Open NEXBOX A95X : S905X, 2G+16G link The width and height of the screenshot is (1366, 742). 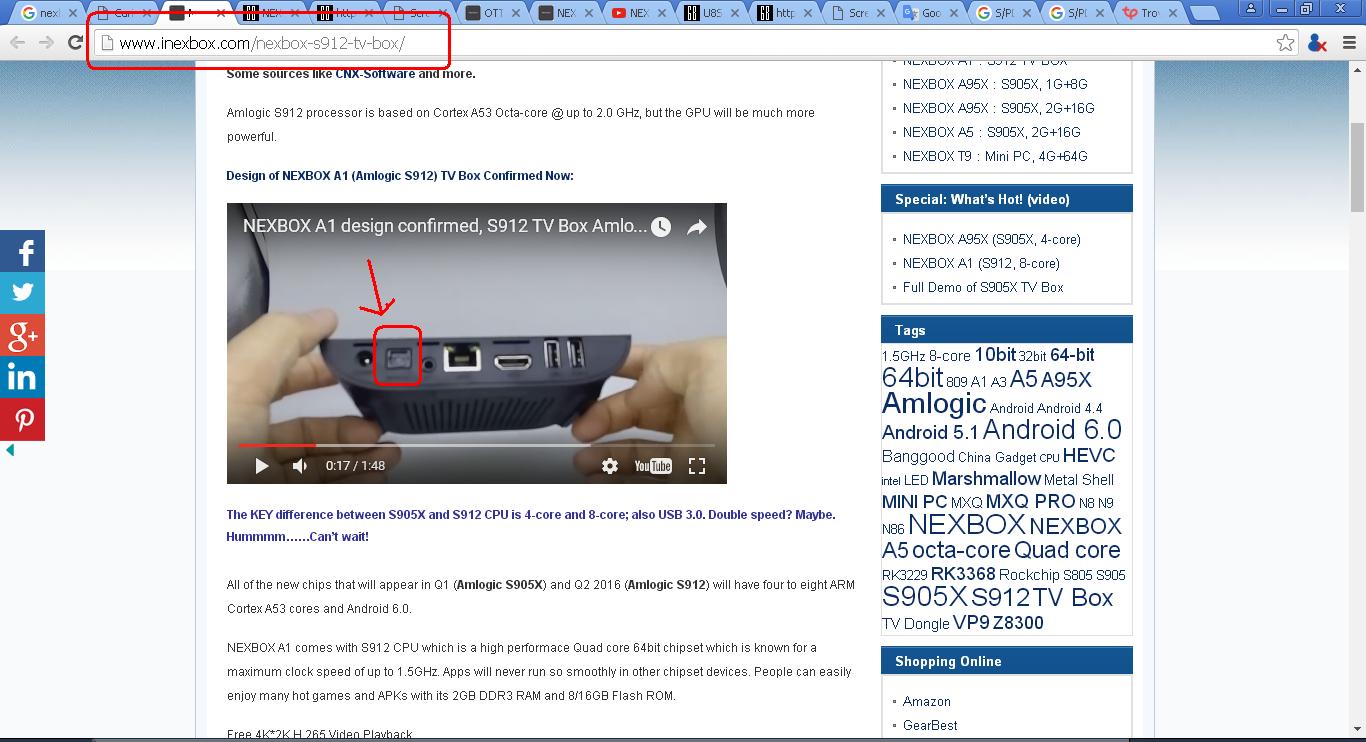[x=999, y=108]
